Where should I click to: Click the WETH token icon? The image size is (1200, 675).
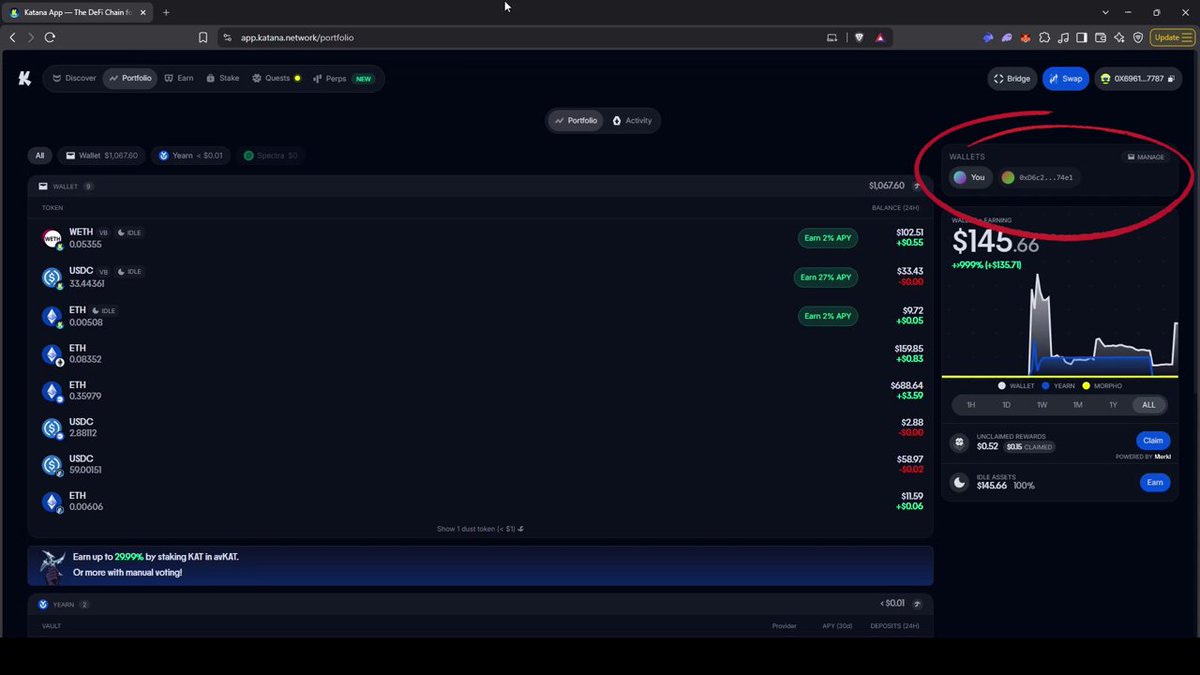52,238
